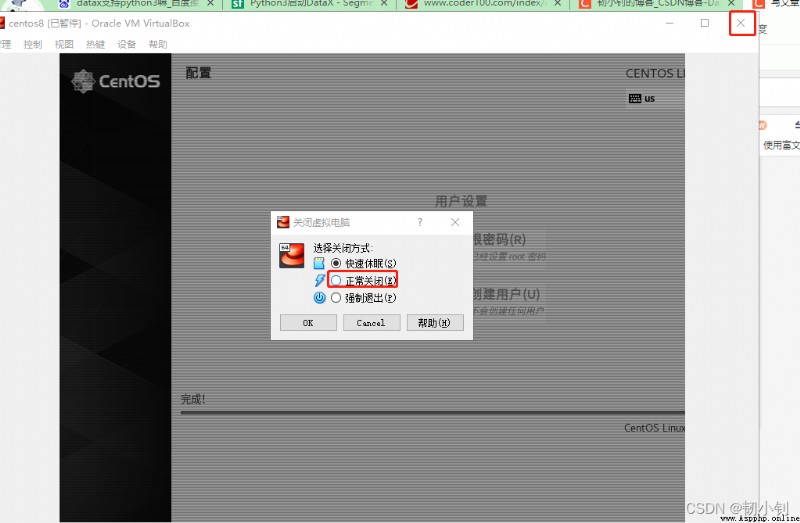Select the 快速休眠(S) radio option
This screenshot has width=800, height=523.
(x=363, y=263)
